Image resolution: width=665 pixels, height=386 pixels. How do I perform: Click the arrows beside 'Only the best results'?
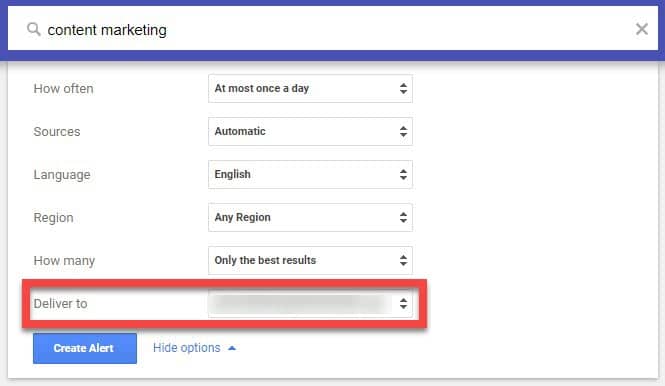(403, 260)
